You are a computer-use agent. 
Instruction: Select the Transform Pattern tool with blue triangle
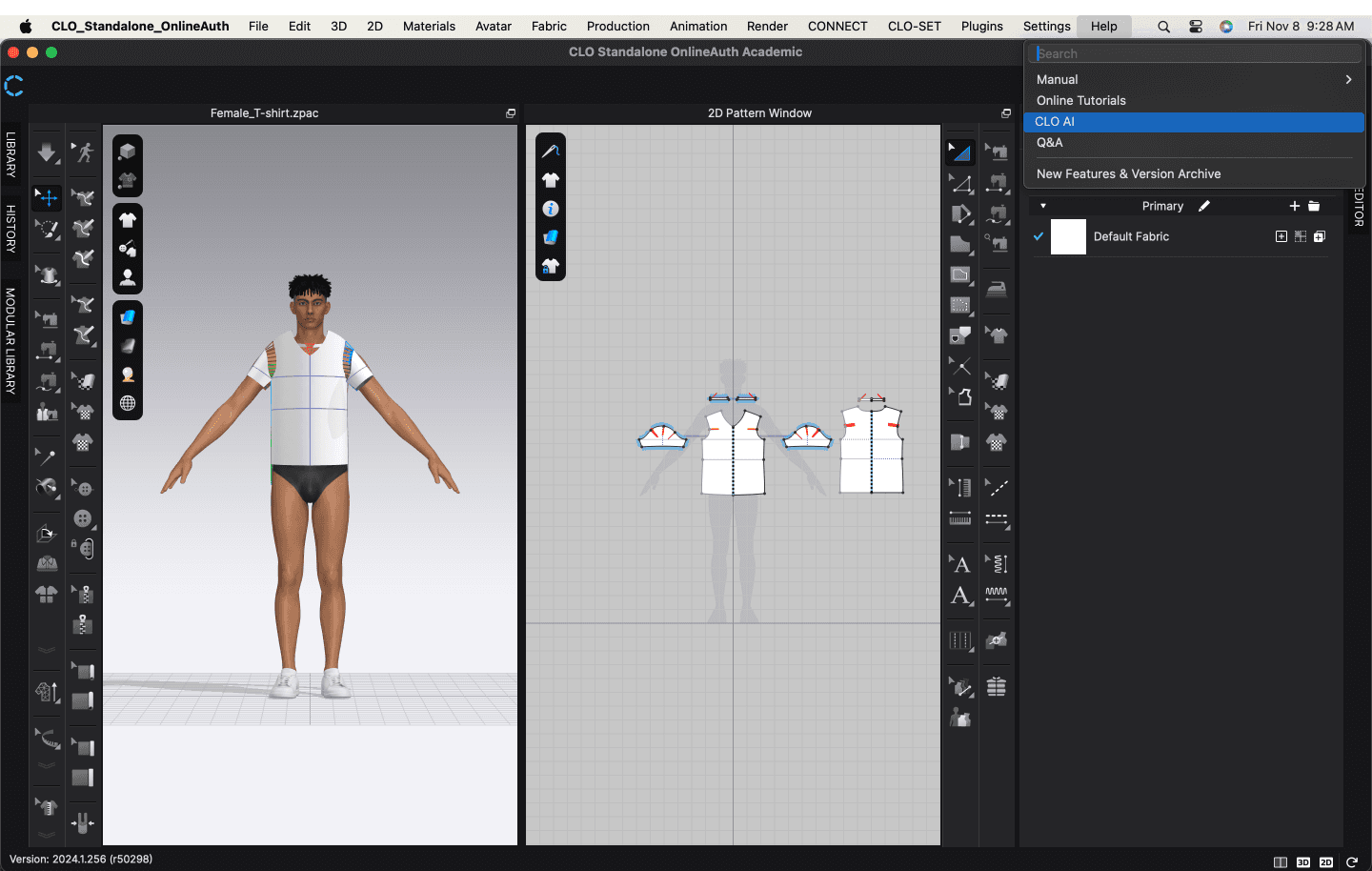tap(960, 152)
